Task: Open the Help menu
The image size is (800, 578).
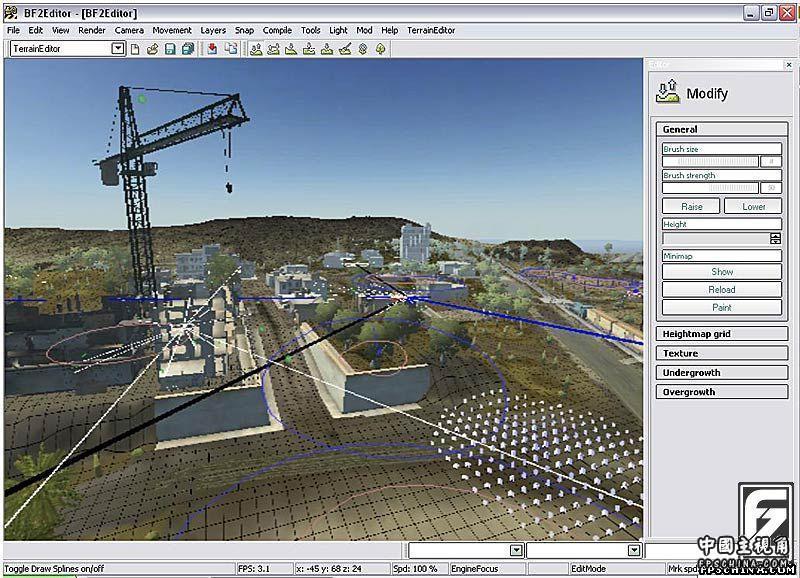Action: point(390,30)
